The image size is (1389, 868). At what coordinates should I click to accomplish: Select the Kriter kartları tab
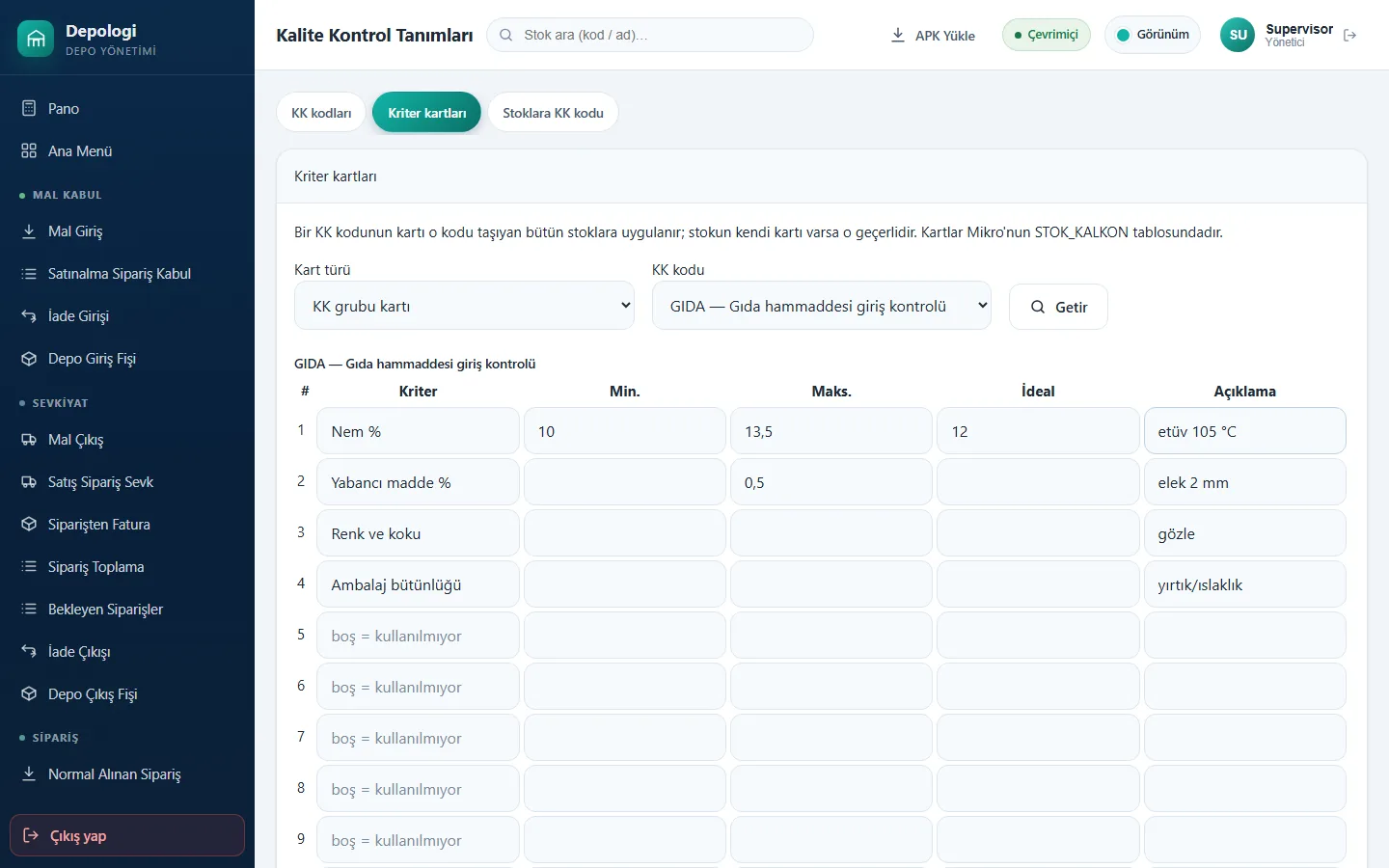(426, 113)
